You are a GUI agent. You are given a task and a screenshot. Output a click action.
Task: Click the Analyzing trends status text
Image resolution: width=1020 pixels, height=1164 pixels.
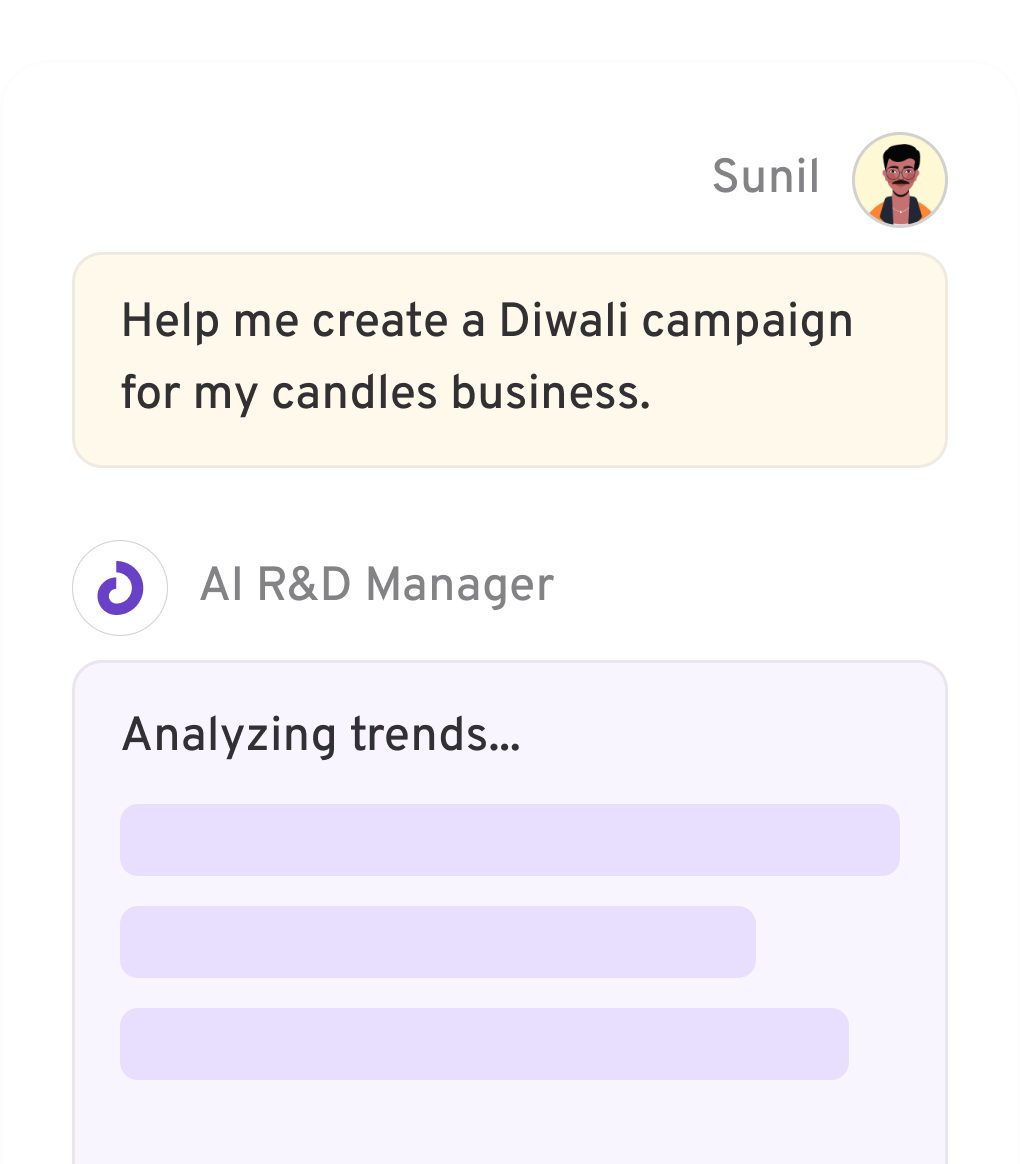click(320, 736)
